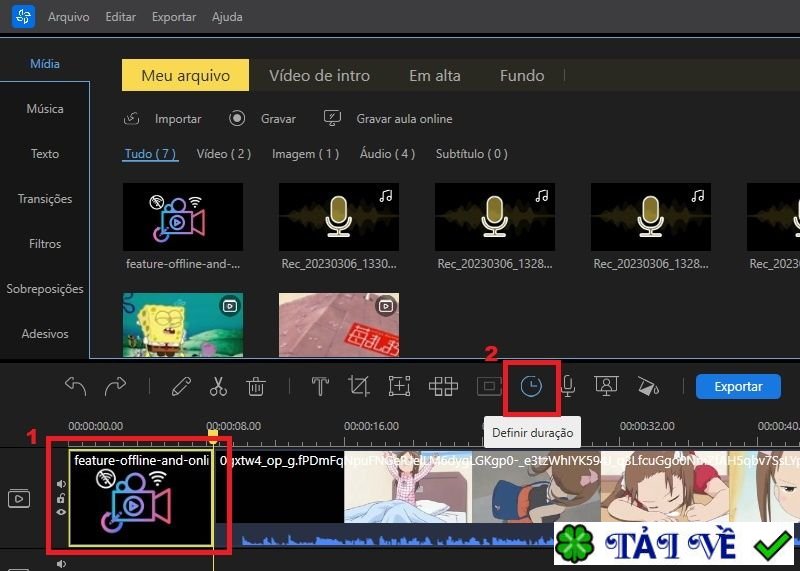Open the Editar menu
800x571 pixels.
(x=120, y=17)
